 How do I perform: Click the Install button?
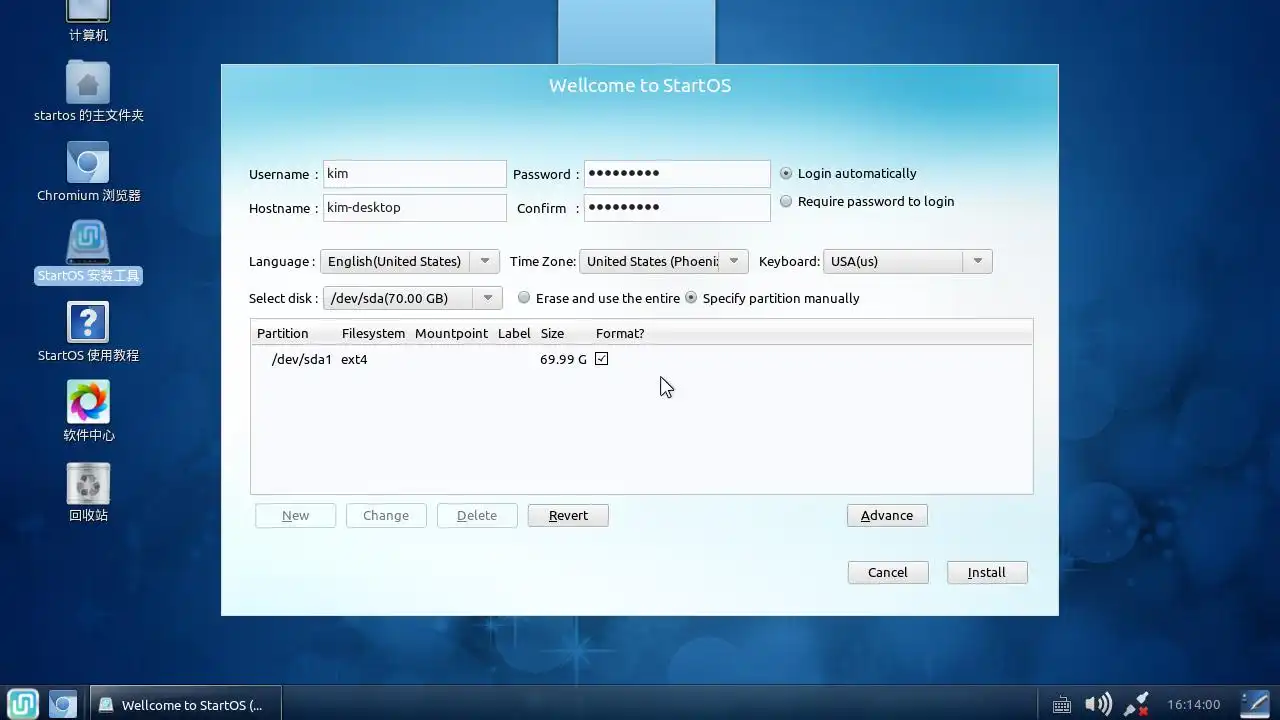click(987, 572)
